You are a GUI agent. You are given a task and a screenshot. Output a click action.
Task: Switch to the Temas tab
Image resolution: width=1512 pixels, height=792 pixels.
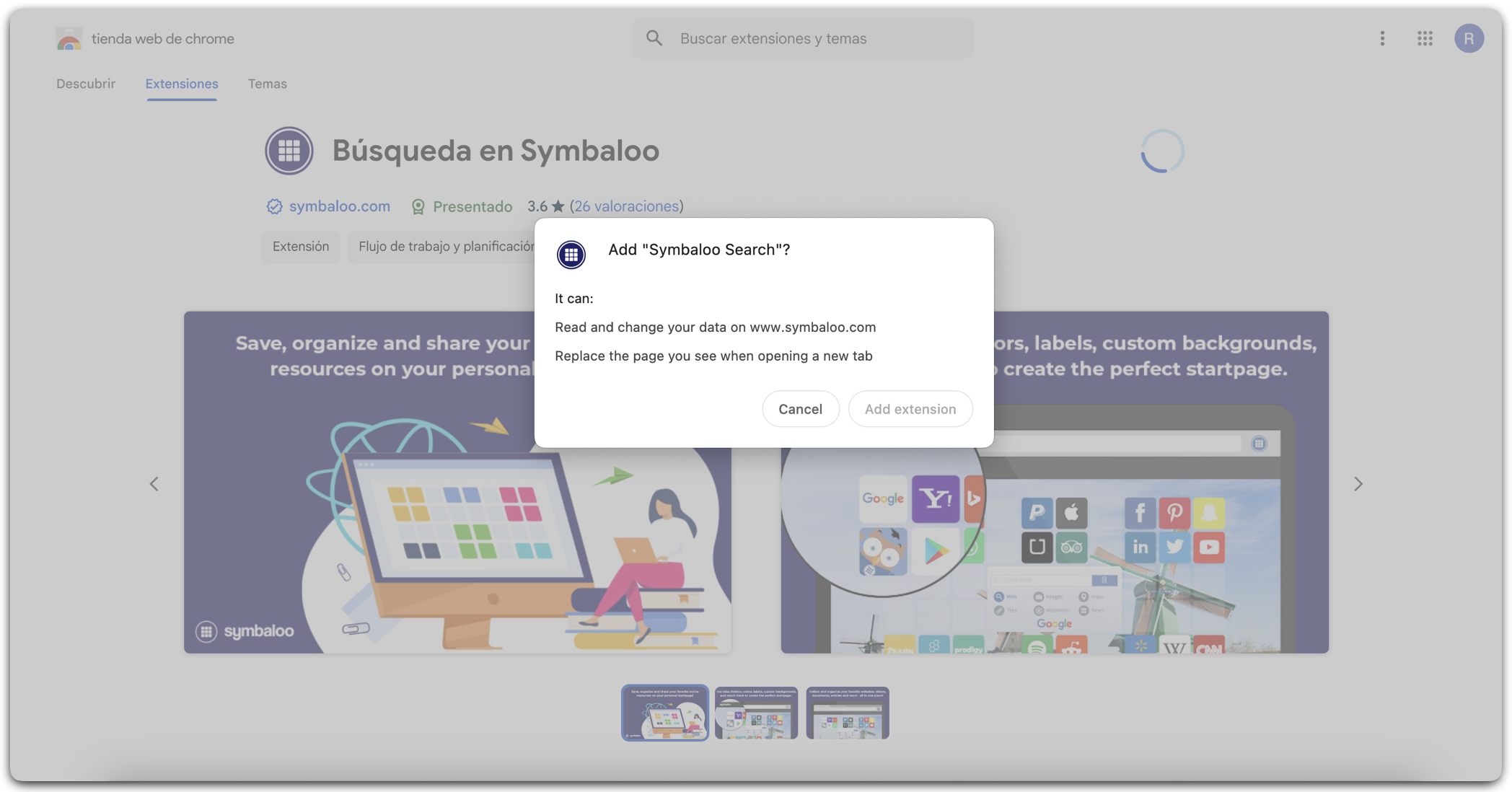pyautogui.click(x=268, y=84)
